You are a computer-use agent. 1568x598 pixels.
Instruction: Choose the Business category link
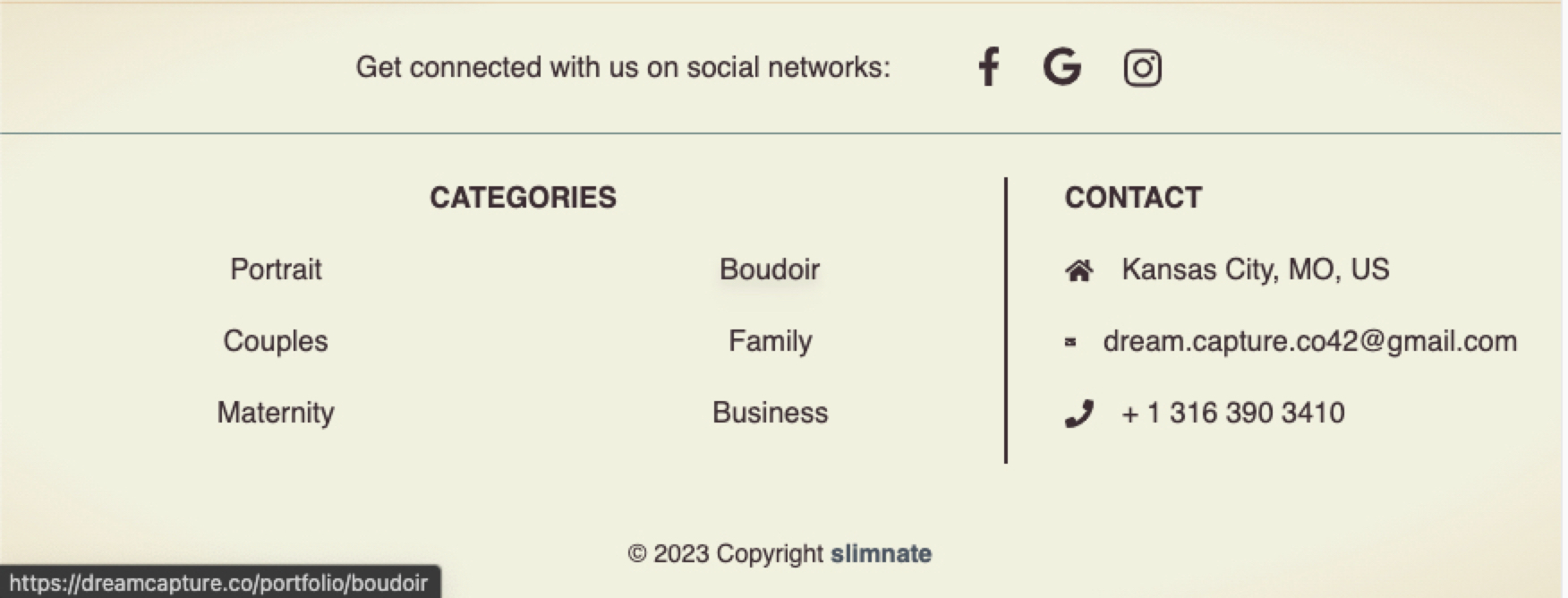tap(770, 413)
